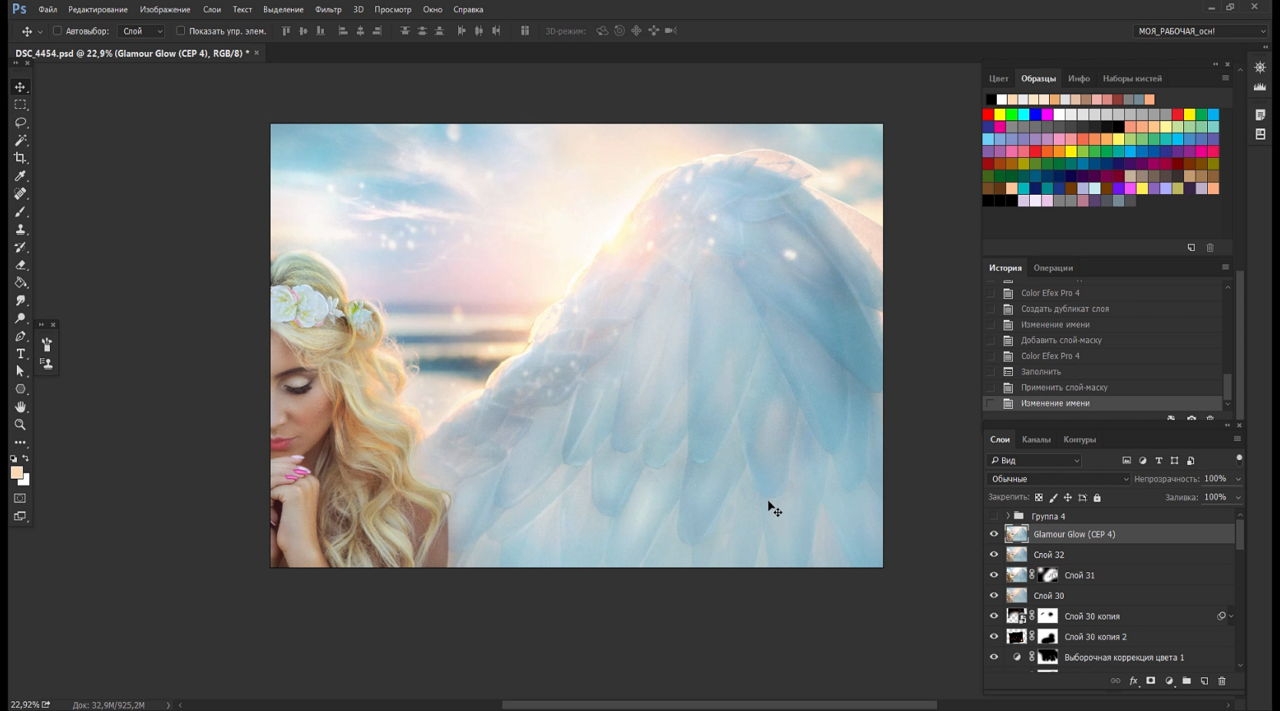The image size is (1280, 711).
Task: Select the Zoom tool
Action: (x=20, y=425)
